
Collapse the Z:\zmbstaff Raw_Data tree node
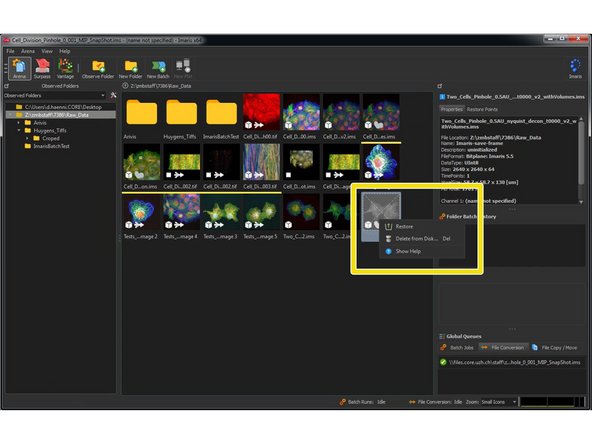(10, 115)
